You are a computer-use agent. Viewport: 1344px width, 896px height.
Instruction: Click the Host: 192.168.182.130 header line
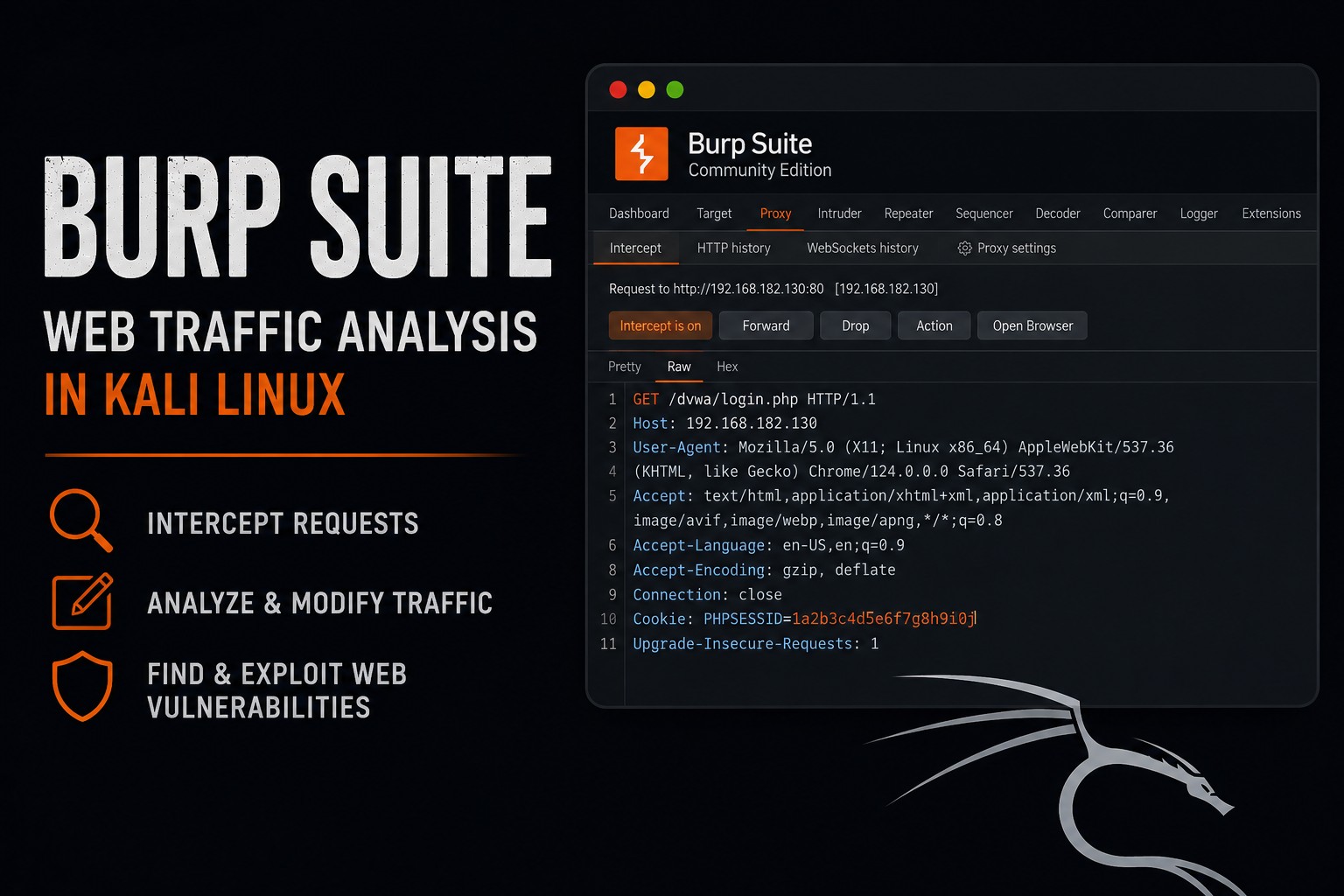point(725,423)
